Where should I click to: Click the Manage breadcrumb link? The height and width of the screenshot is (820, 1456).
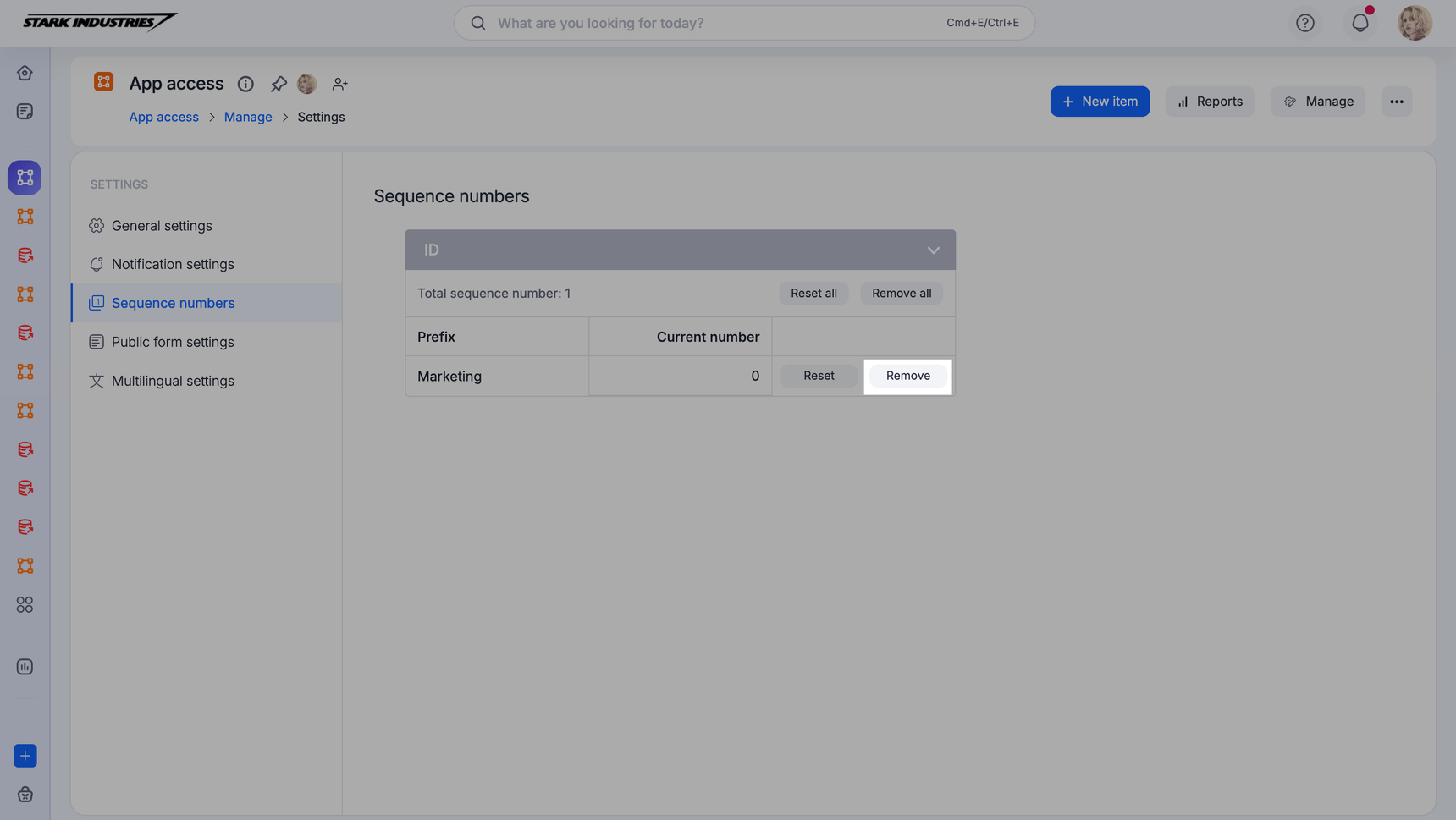pyautogui.click(x=248, y=117)
